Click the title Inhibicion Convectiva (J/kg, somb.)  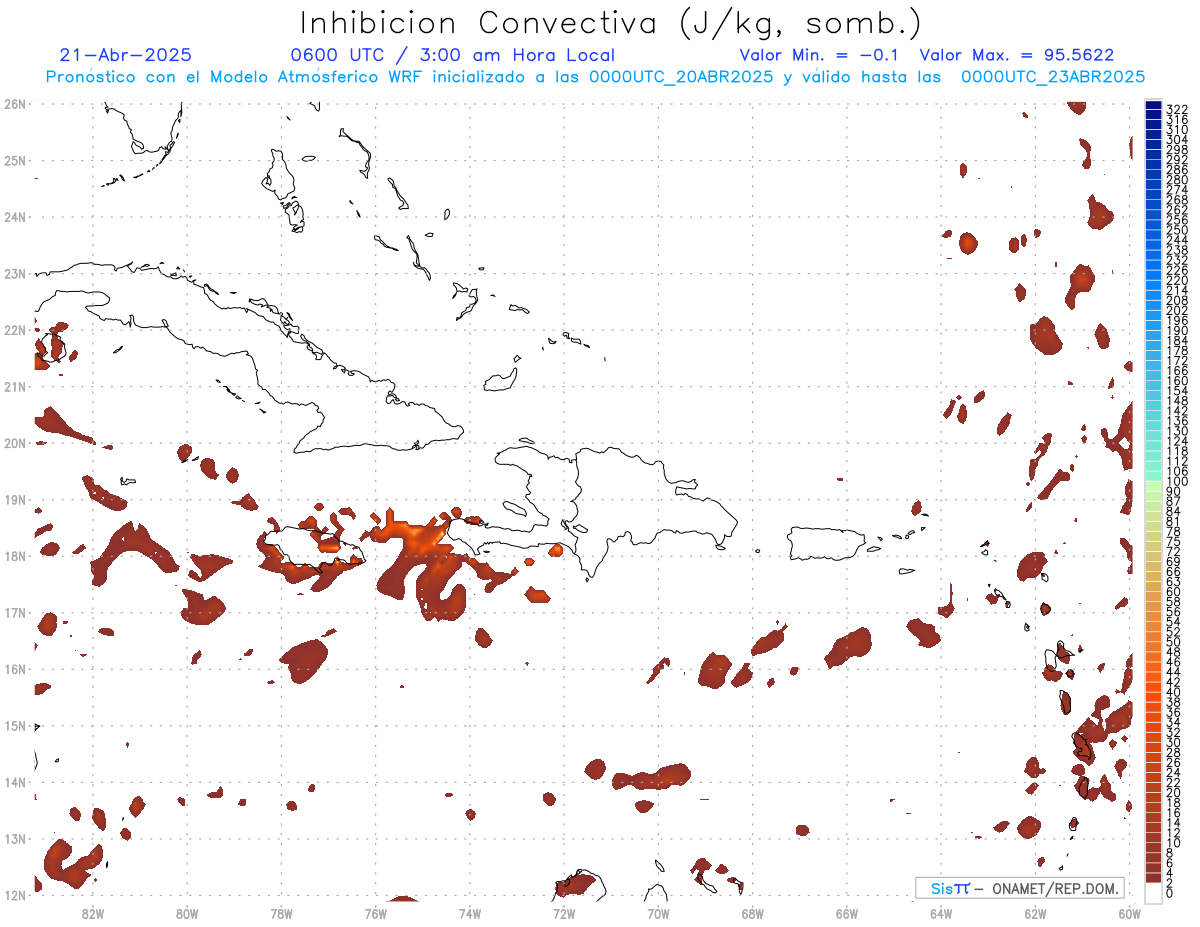tap(611, 23)
